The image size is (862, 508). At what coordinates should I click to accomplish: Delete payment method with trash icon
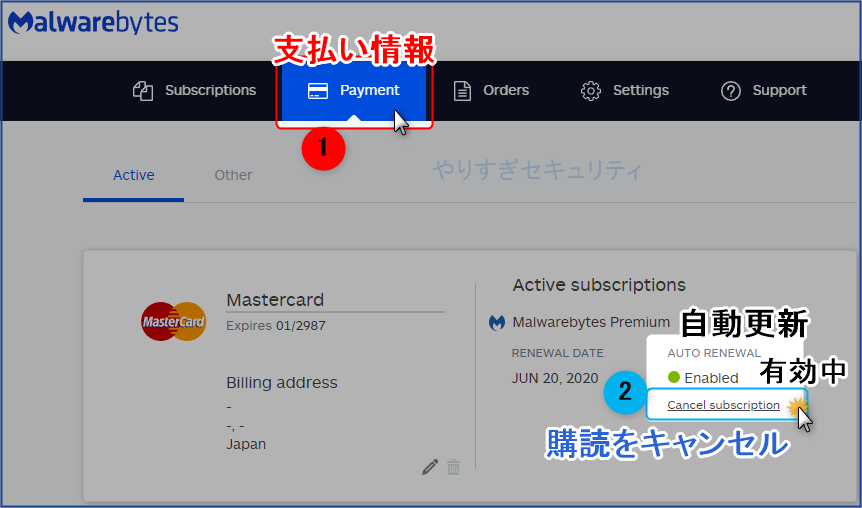pyautogui.click(x=454, y=467)
